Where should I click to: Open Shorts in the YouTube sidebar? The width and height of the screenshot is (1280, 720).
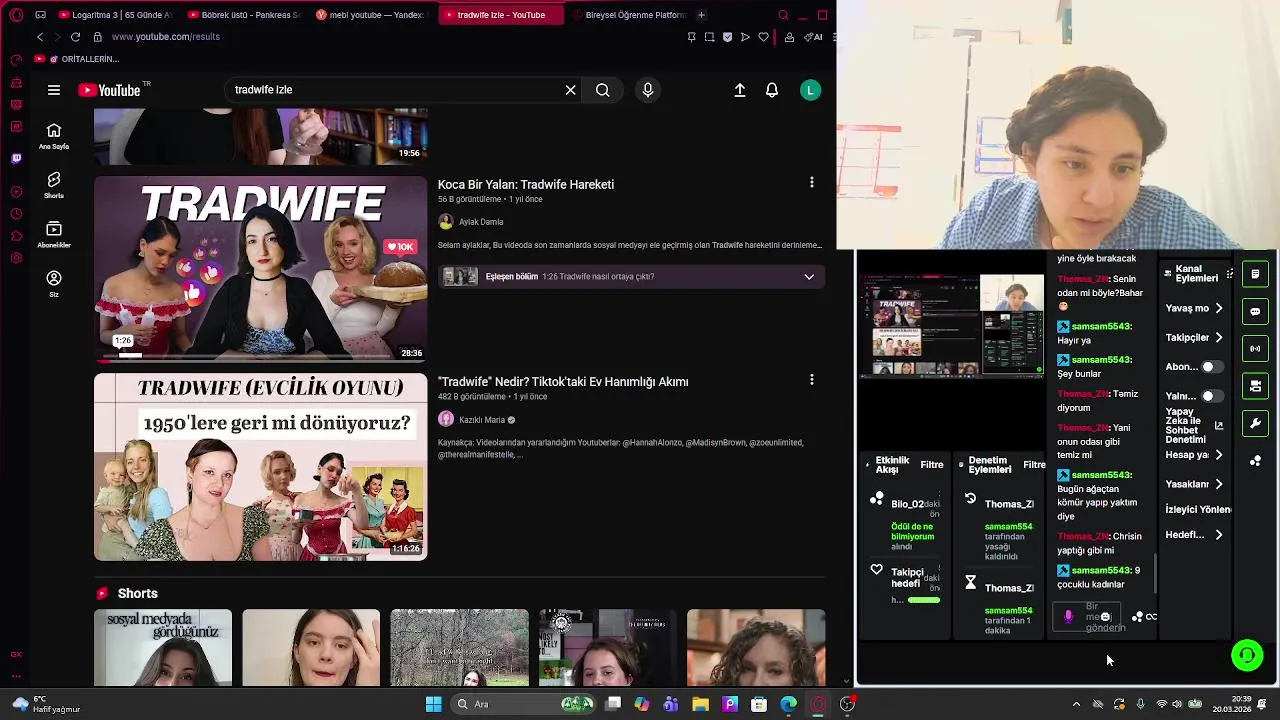click(x=54, y=185)
